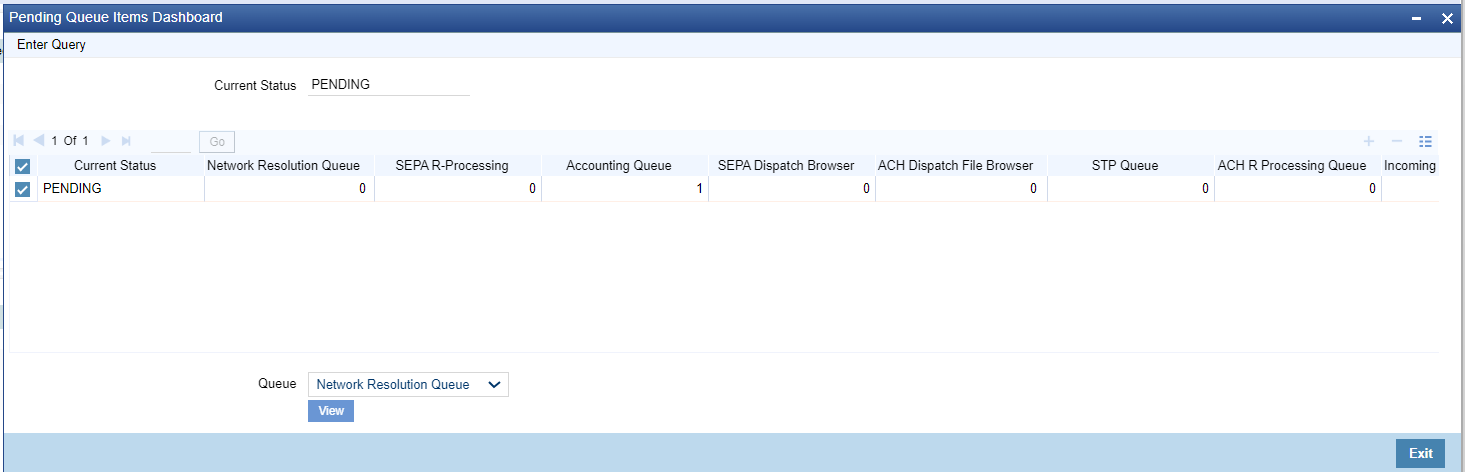Image resolution: width=1465 pixels, height=472 pixels.
Task: Click the Exit button
Action: (1420, 453)
